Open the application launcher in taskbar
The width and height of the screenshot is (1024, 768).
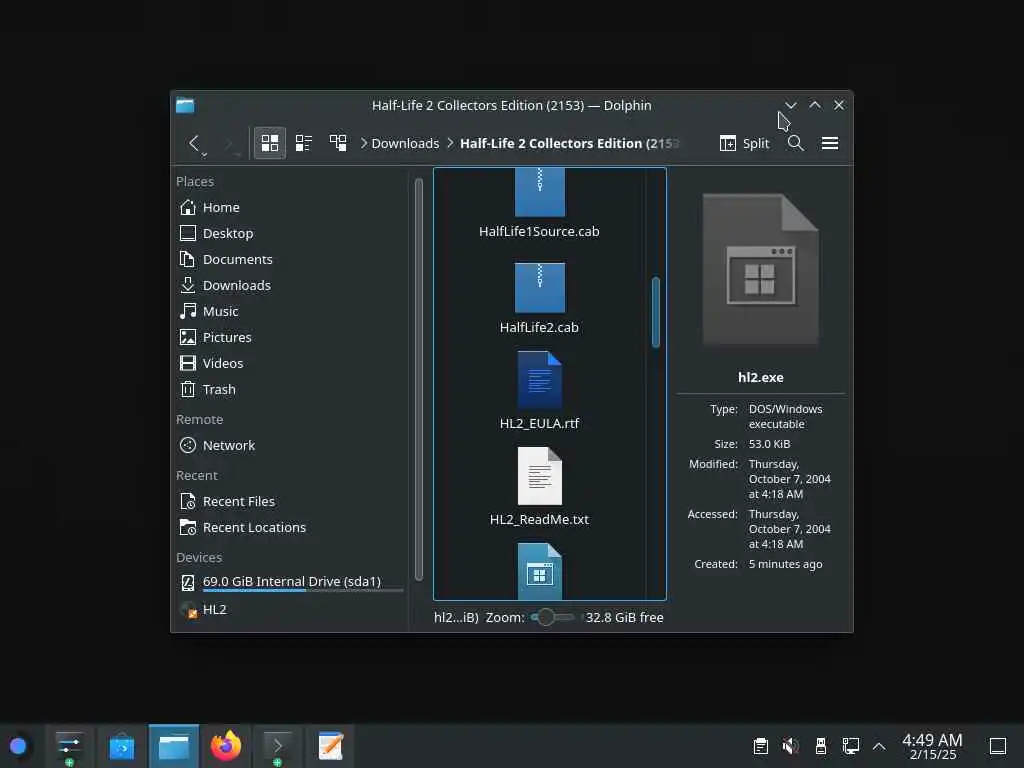pos(18,746)
